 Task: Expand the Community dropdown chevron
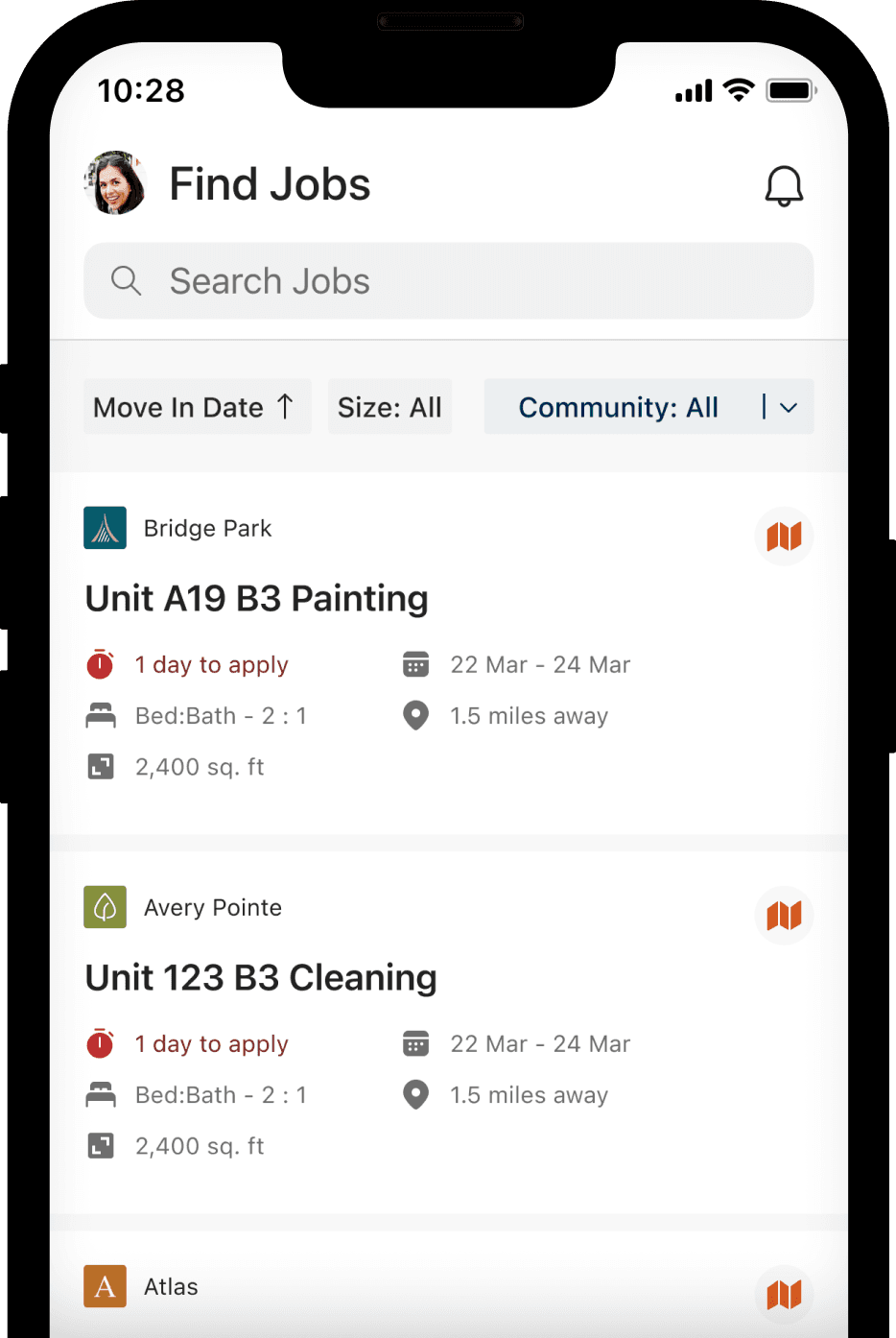point(789,407)
